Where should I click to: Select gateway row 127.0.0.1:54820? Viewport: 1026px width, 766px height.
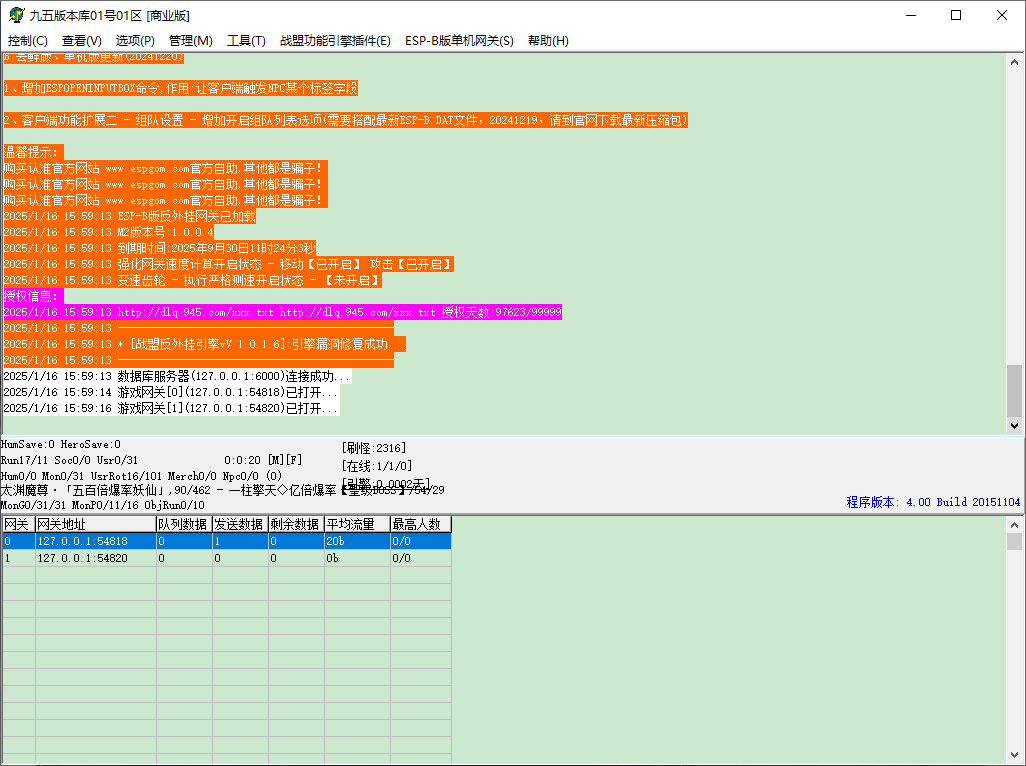pos(226,558)
